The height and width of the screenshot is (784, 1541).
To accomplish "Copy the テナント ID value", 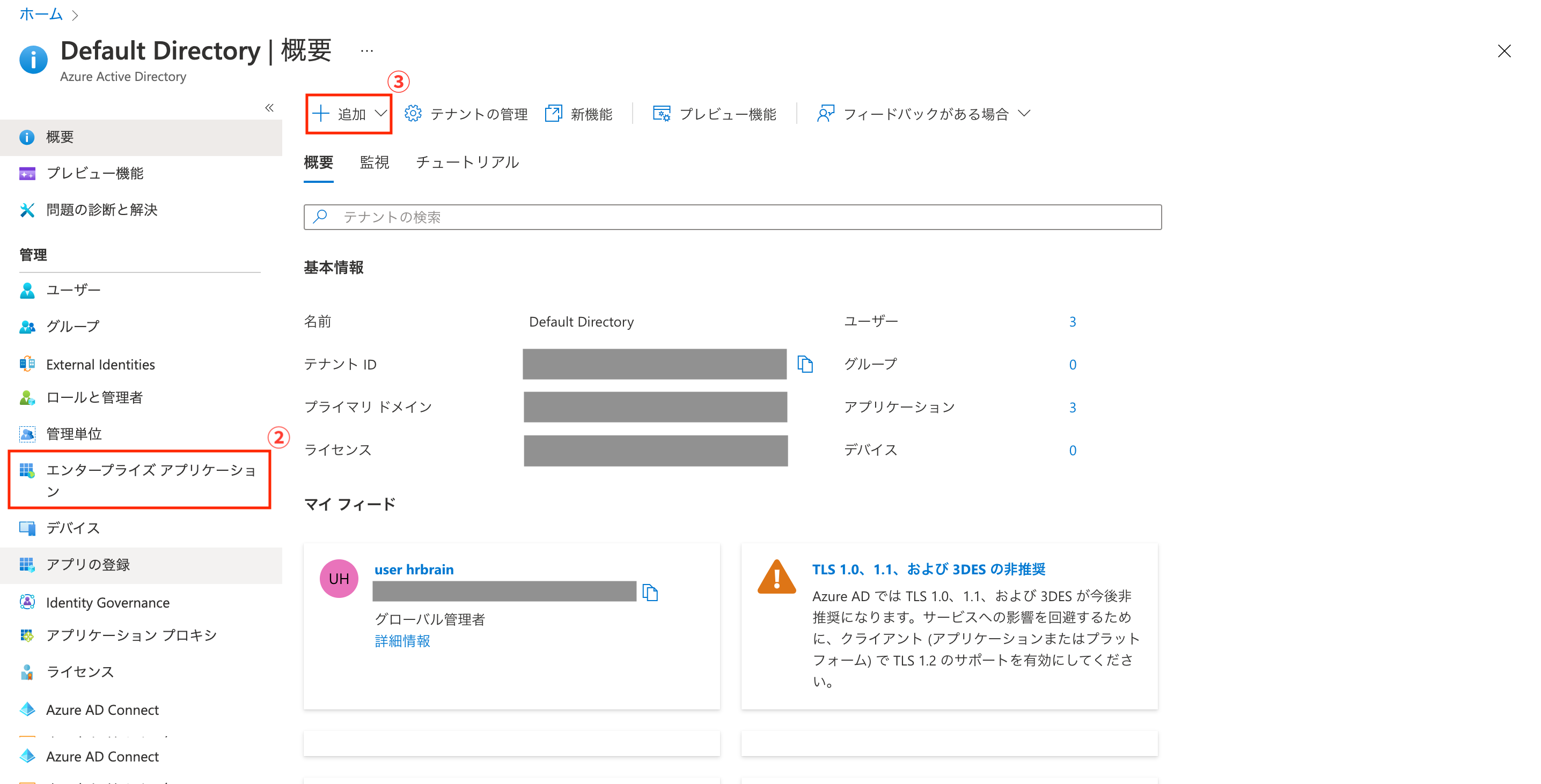I will pyautogui.click(x=805, y=364).
